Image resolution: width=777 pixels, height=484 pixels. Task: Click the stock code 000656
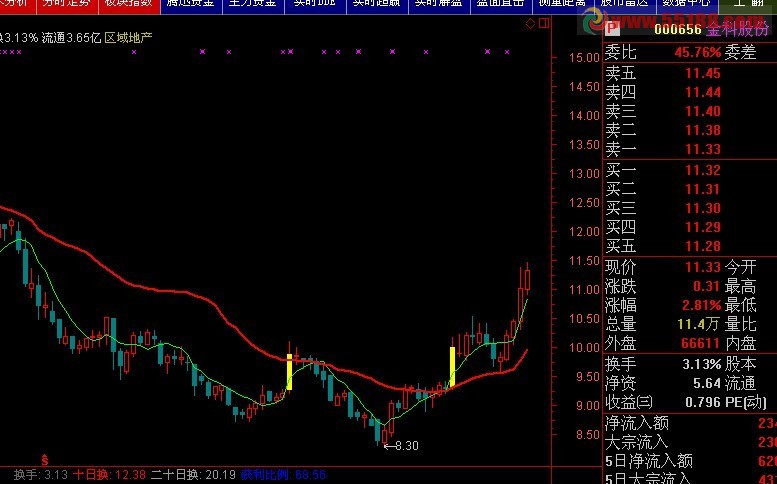pos(678,29)
